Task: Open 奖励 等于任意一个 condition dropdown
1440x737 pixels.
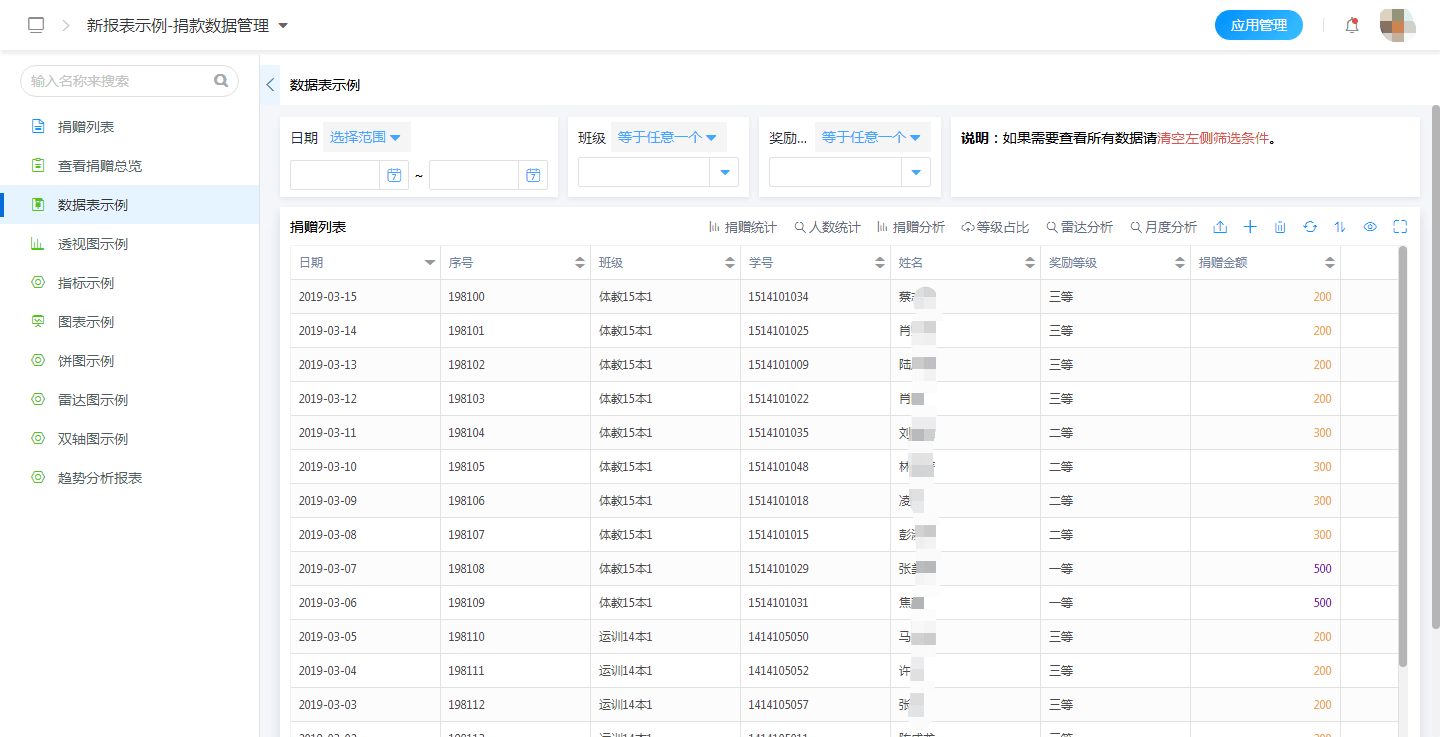Action: coord(872,137)
